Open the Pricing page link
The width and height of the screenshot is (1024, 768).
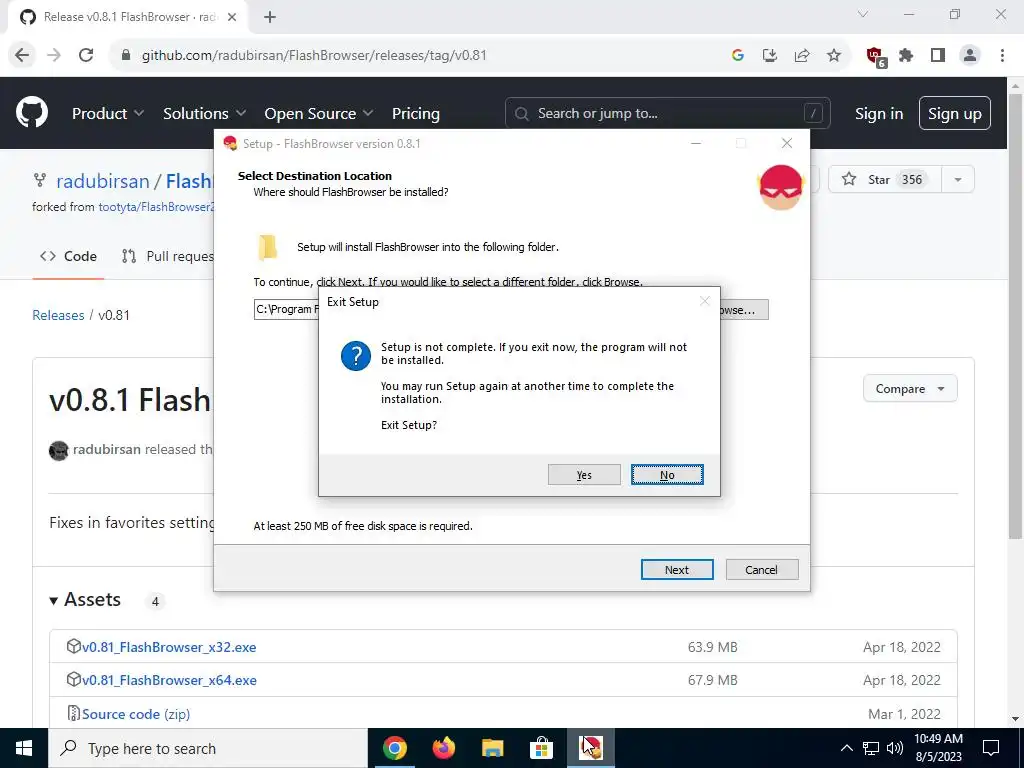coord(415,113)
